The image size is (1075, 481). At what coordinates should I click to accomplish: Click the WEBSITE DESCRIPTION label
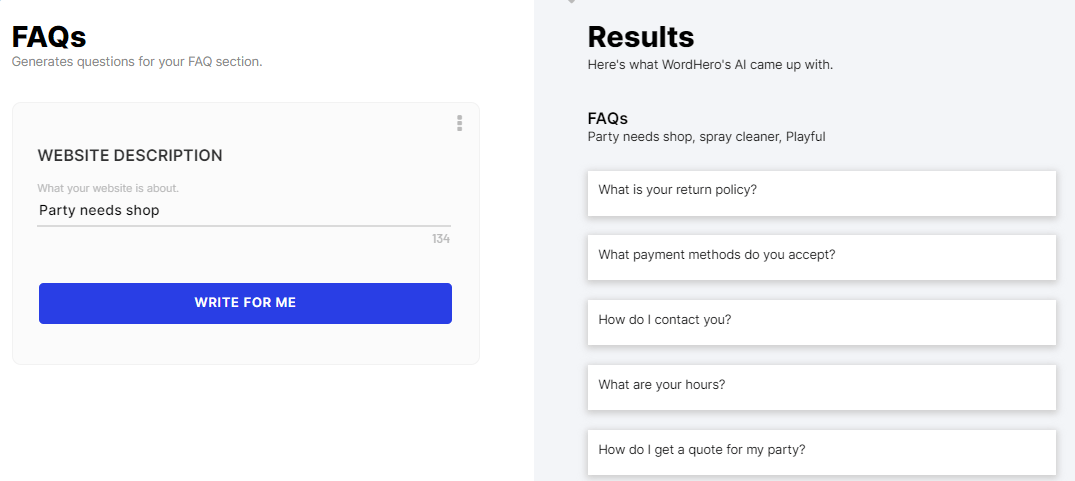pos(130,156)
